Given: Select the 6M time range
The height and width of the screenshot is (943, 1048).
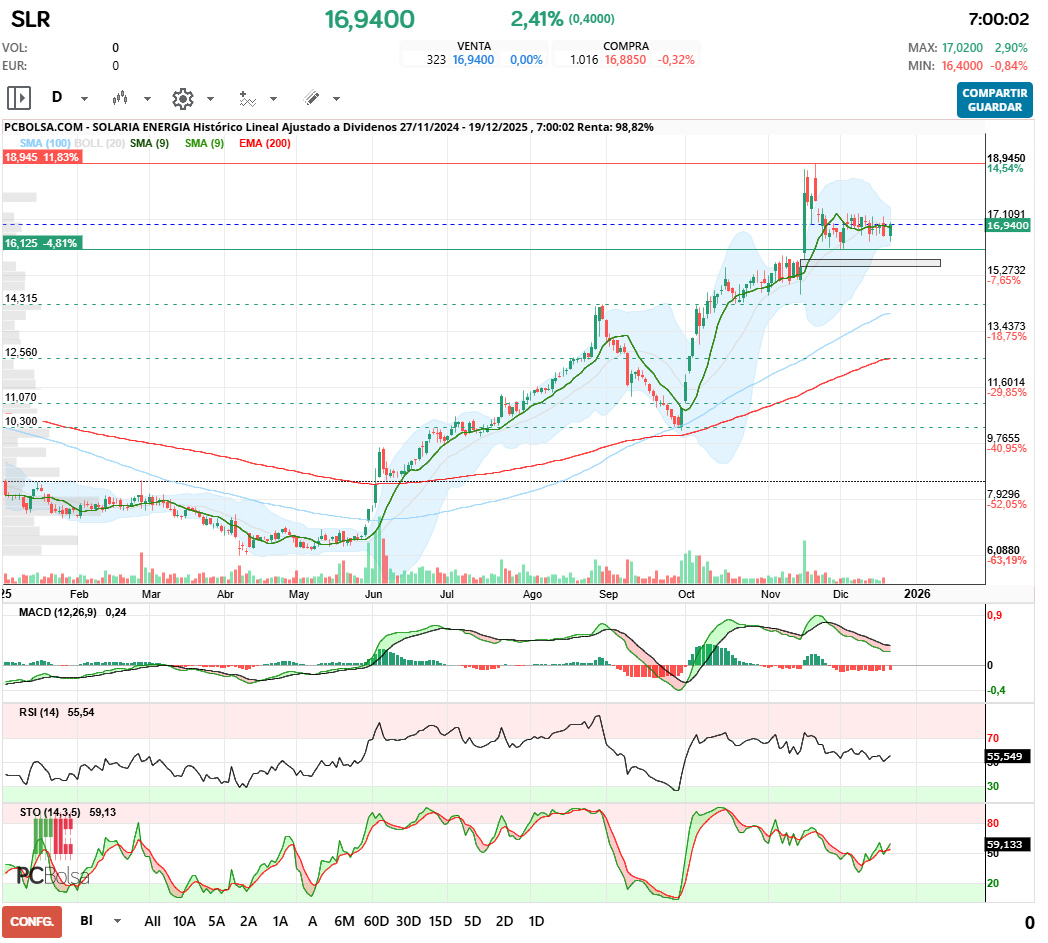Looking at the screenshot, I should click(344, 921).
